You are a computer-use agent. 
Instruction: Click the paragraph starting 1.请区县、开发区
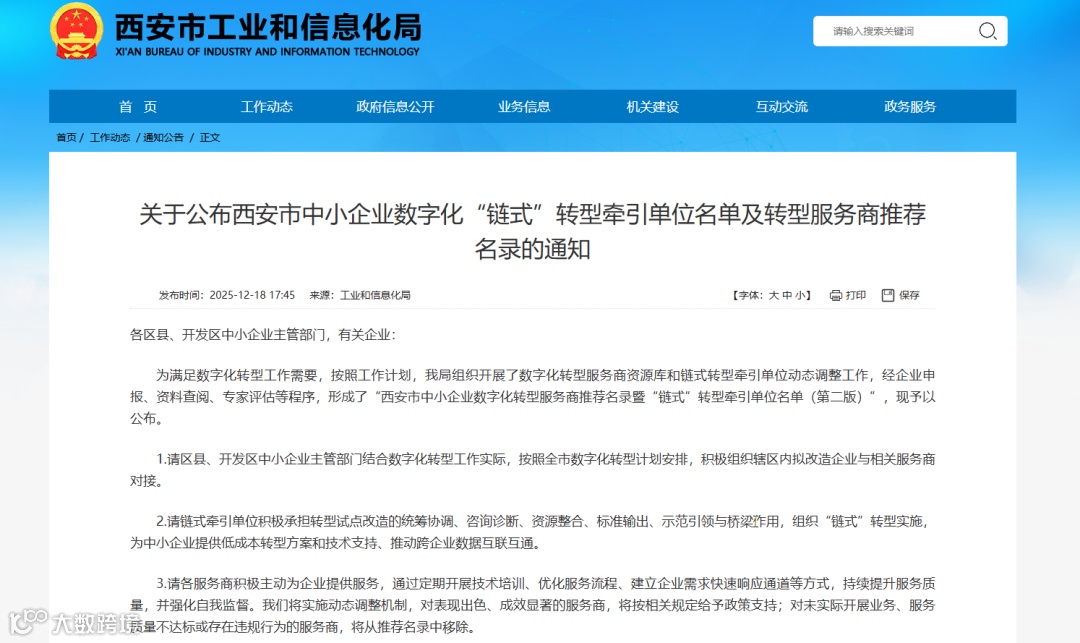pos(532,470)
